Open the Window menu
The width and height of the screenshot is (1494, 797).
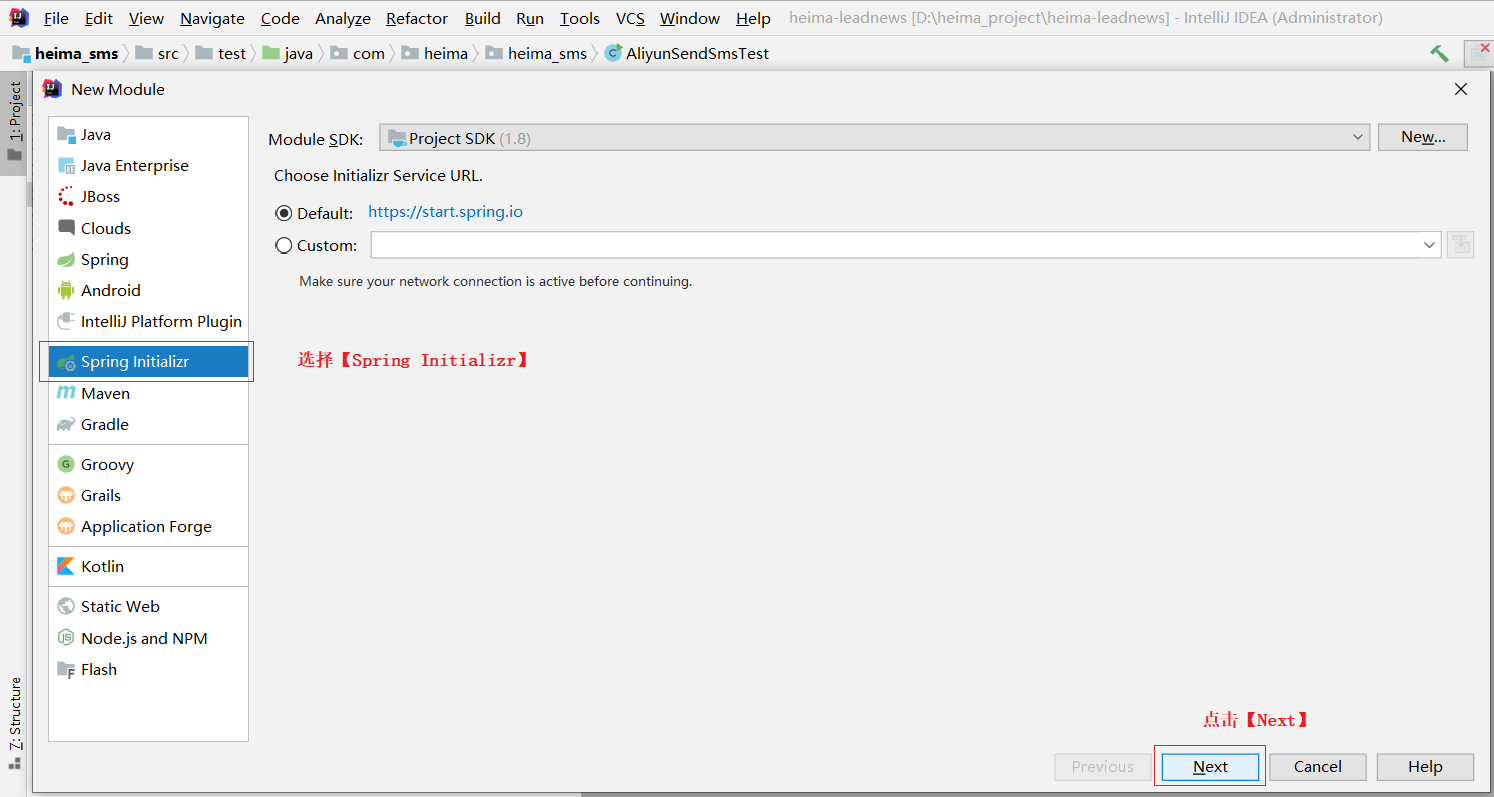(690, 18)
